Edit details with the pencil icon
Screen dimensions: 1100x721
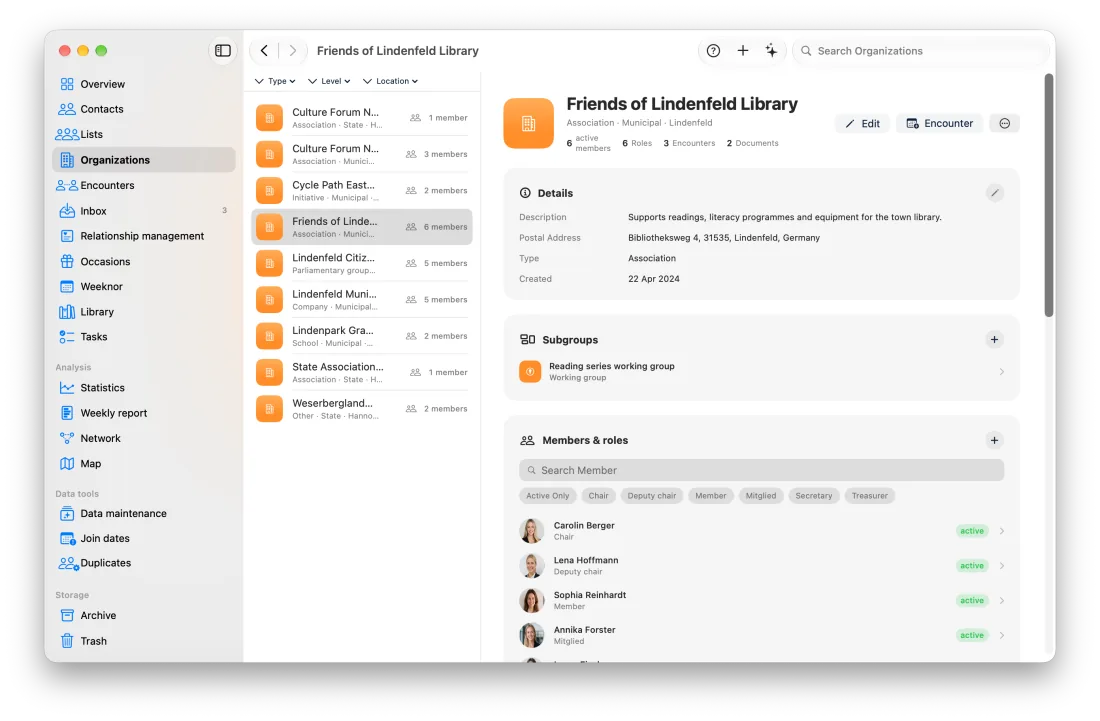(995, 193)
